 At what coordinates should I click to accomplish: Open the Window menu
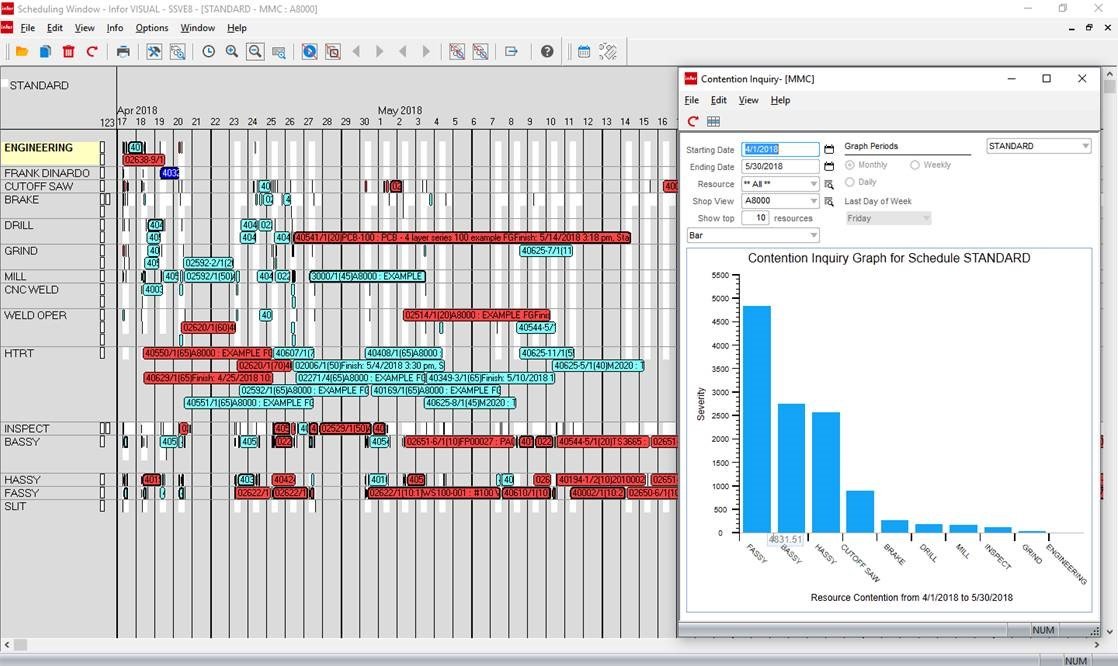coord(198,28)
